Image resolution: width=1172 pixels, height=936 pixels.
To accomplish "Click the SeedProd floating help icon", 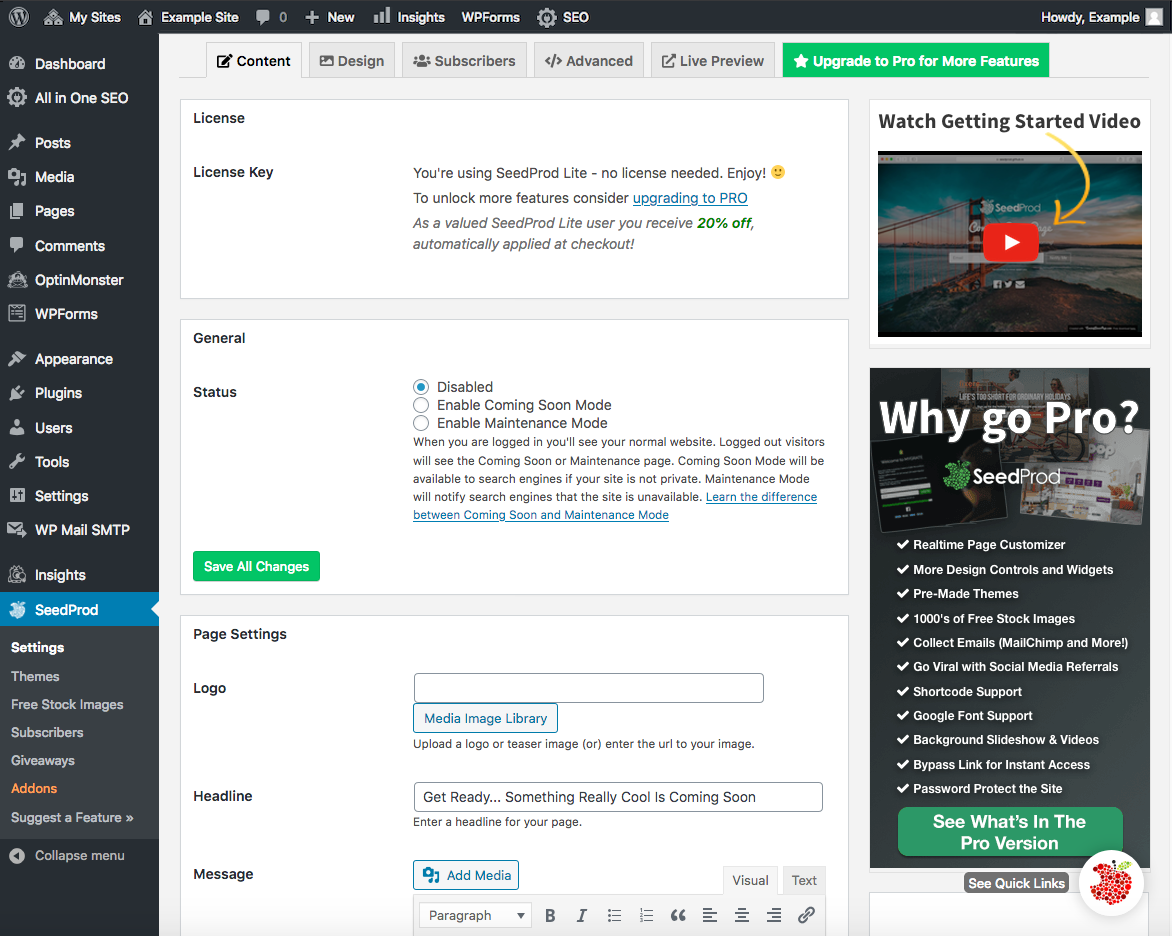I will tap(1111, 882).
